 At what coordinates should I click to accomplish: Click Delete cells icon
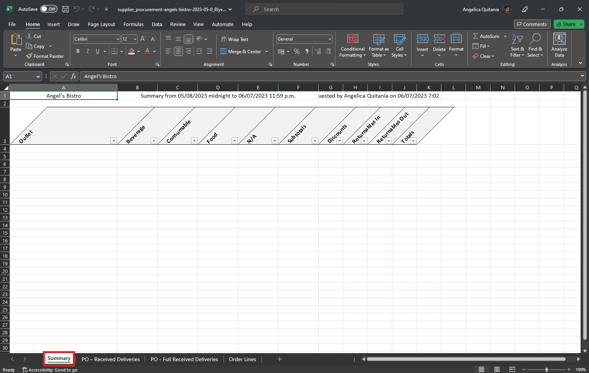pyautogui.click(x=439, y=39)
